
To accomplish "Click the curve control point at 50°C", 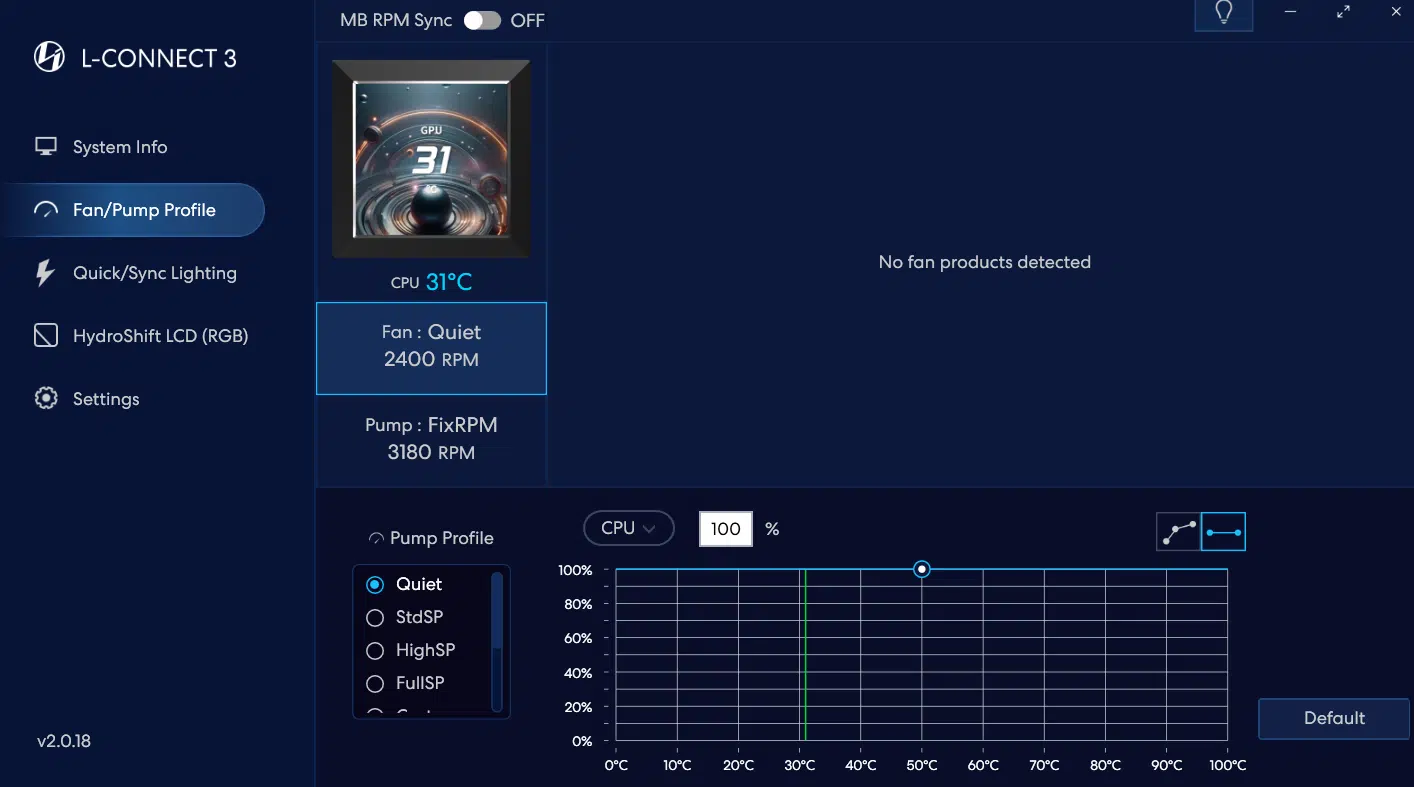I will click(x=922, y=570).
